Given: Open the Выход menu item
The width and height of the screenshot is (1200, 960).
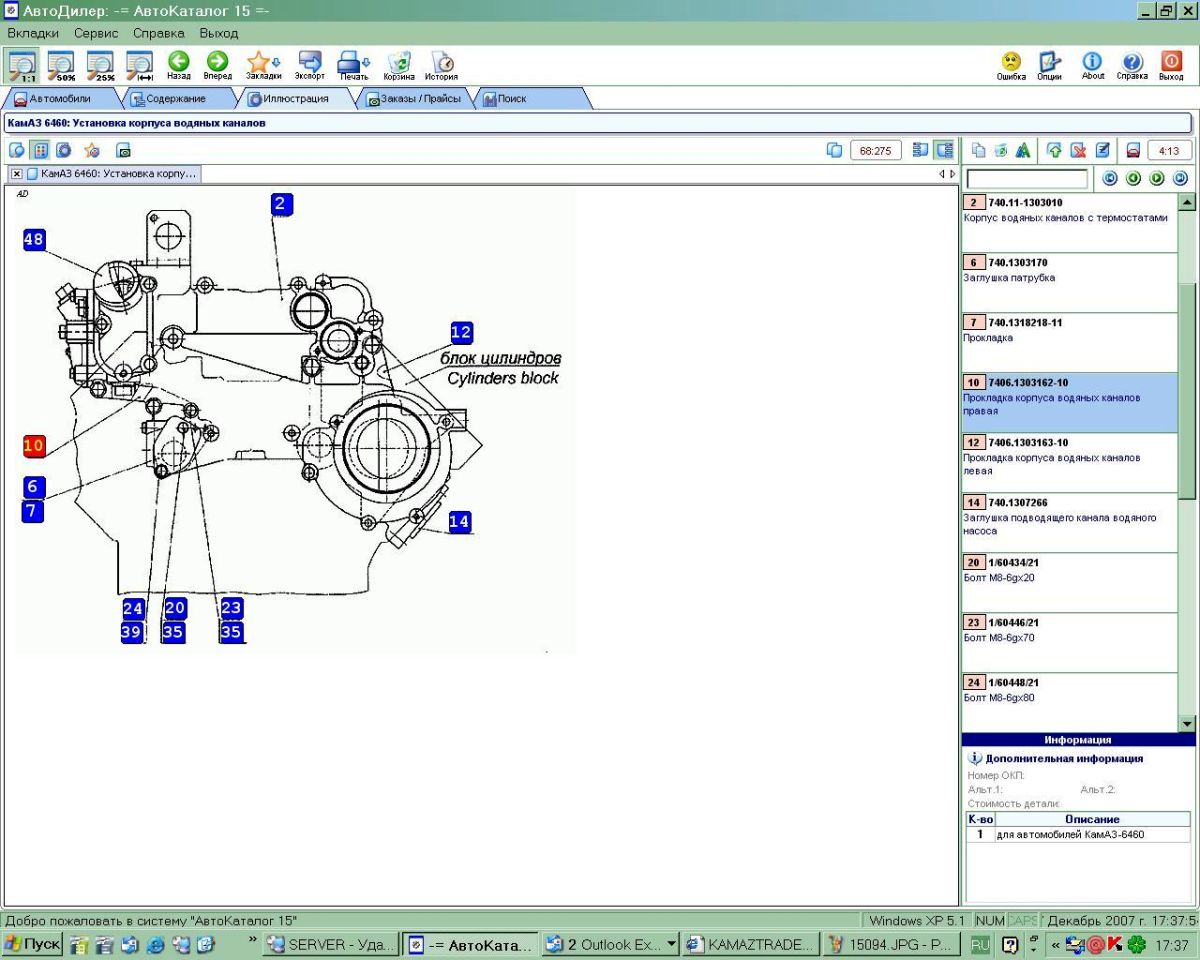Looking at the screenshot, I should pyautogui.click(x=219, y=33).
